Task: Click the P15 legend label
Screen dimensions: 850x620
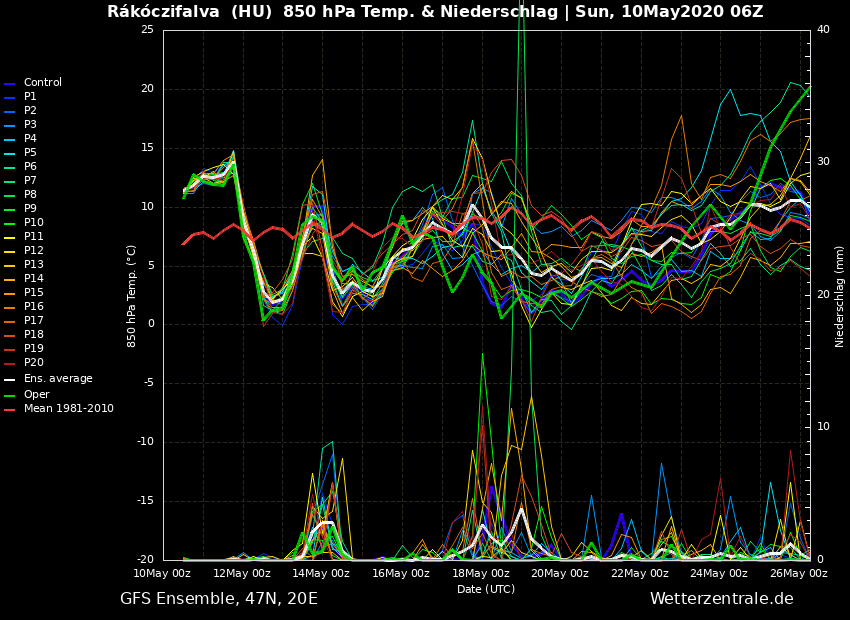Action: (34, 293)
